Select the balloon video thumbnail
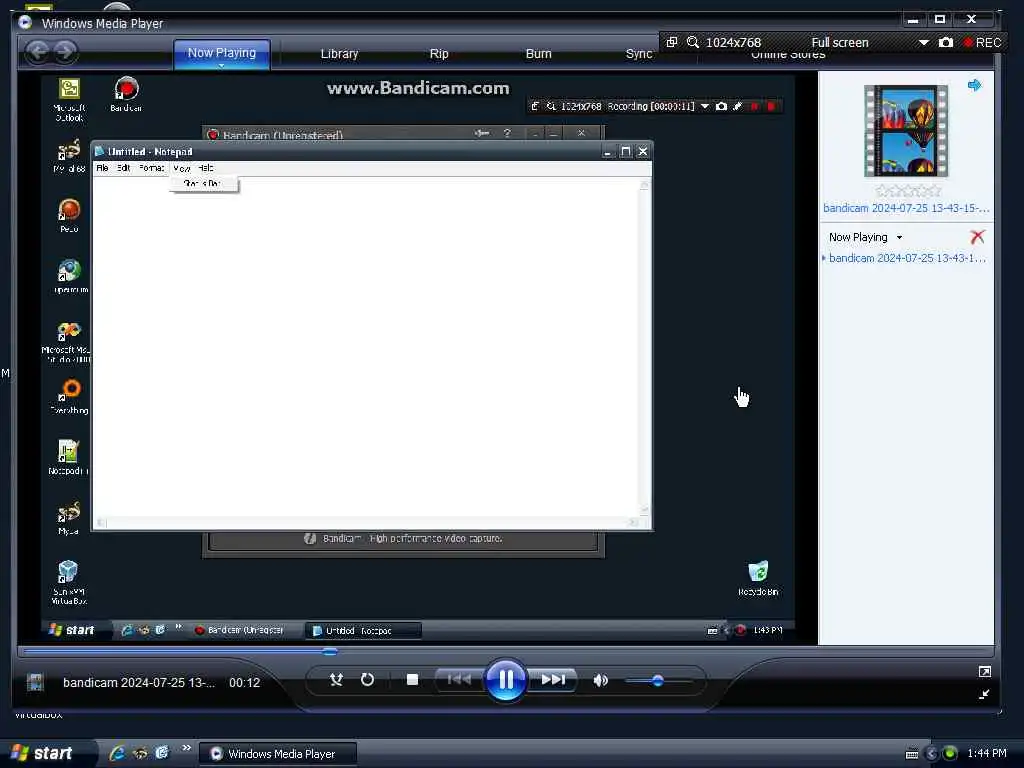Image resolution: width=1024 pixels, height=768 pixels. coord(906,131)
